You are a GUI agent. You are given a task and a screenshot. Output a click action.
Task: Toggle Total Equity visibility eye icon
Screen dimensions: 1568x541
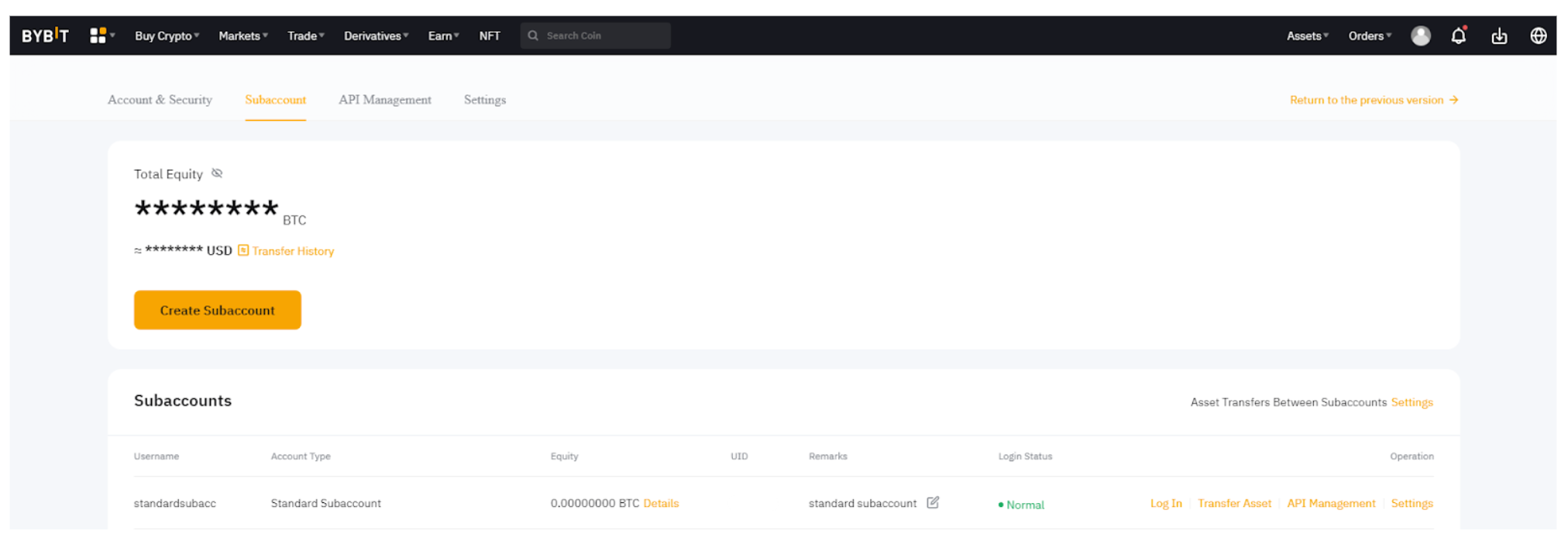point(217,174)
